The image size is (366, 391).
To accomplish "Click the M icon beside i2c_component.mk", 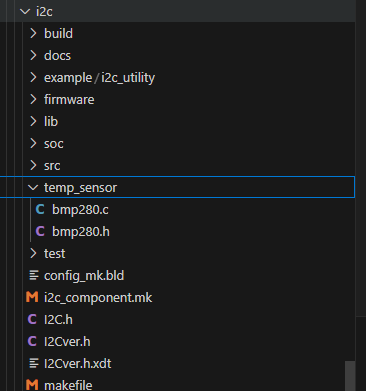I will 32,297.
